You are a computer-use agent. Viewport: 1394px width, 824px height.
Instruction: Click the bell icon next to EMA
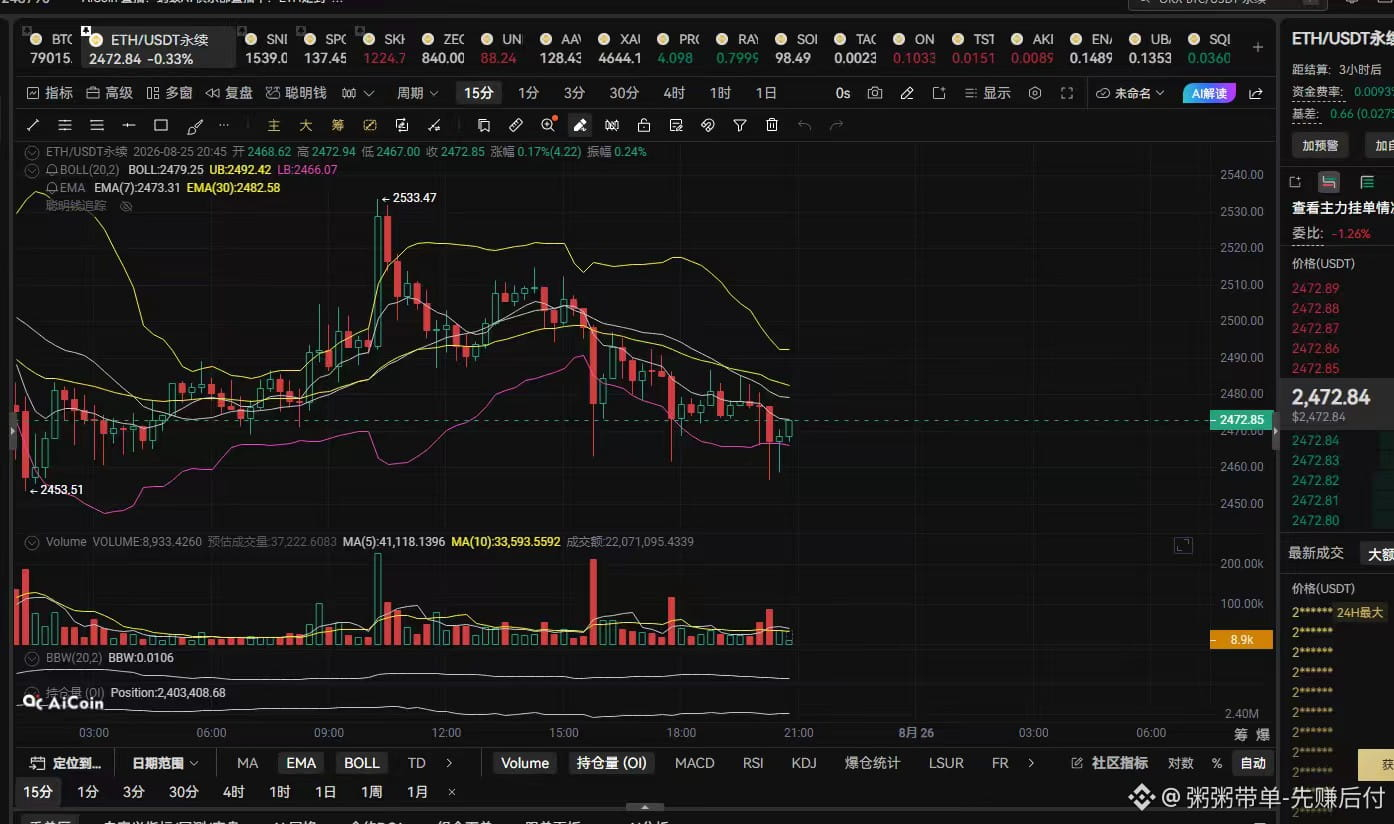click(x=52, y=187)
